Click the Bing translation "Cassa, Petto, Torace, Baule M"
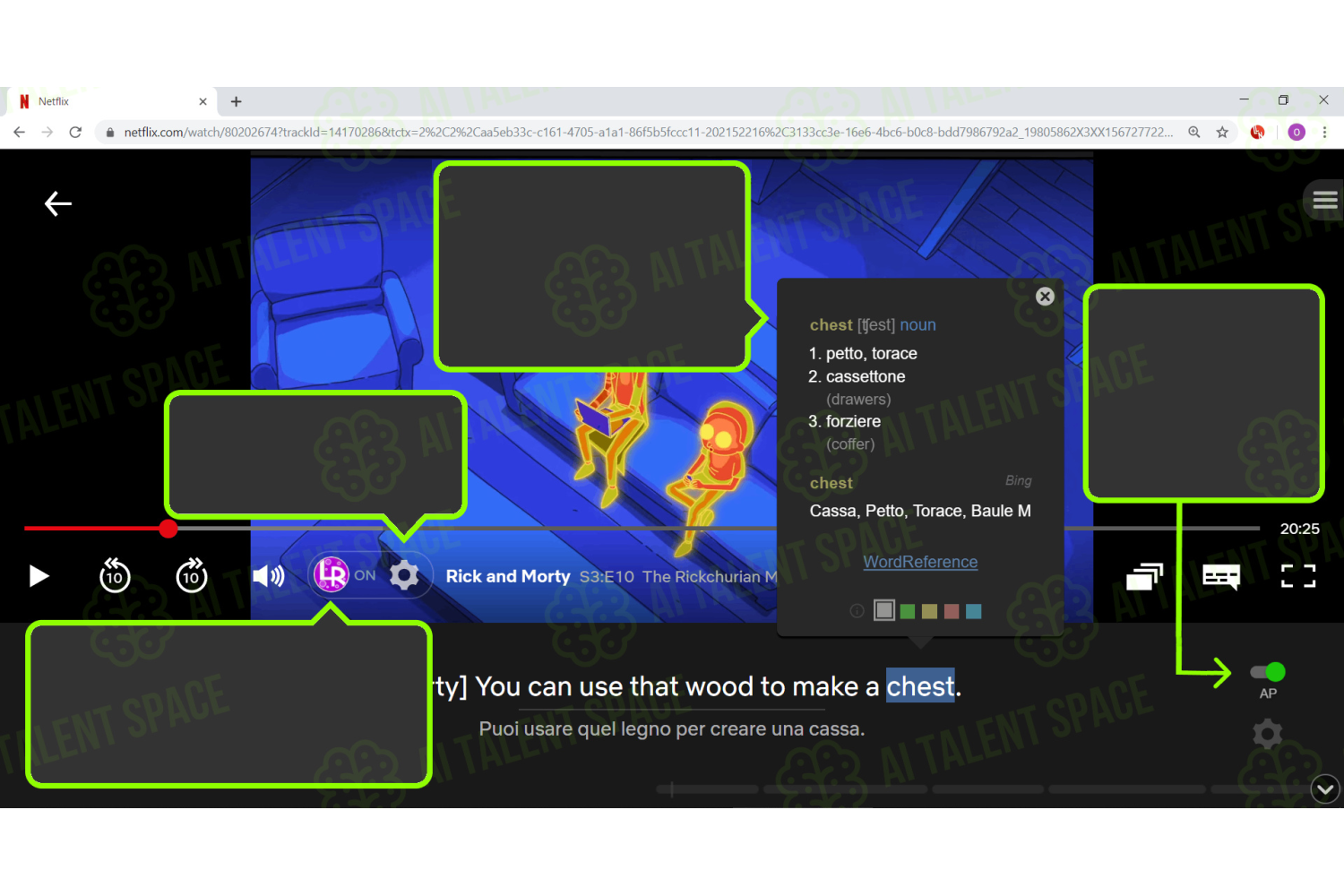This screenshot has height=896, width=1344. click(x=920, y=511)
